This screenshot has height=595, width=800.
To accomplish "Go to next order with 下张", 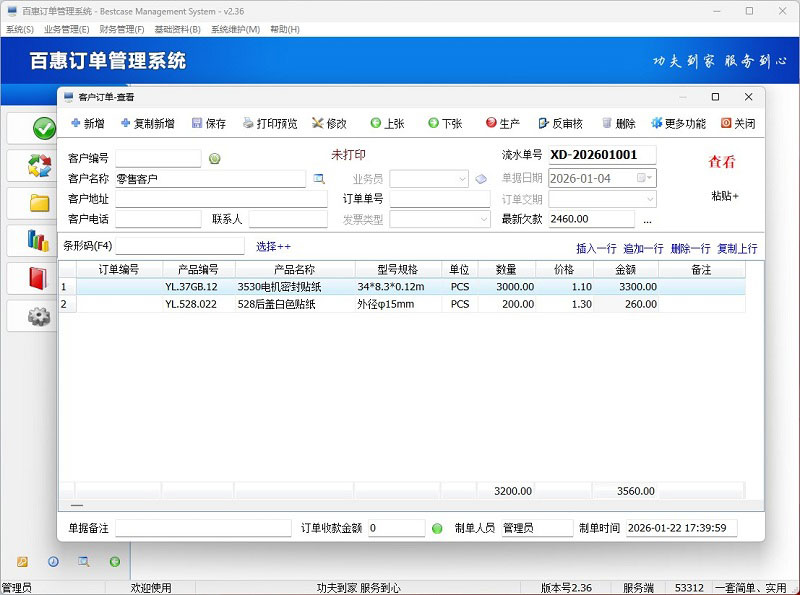I will coord(445,123).
